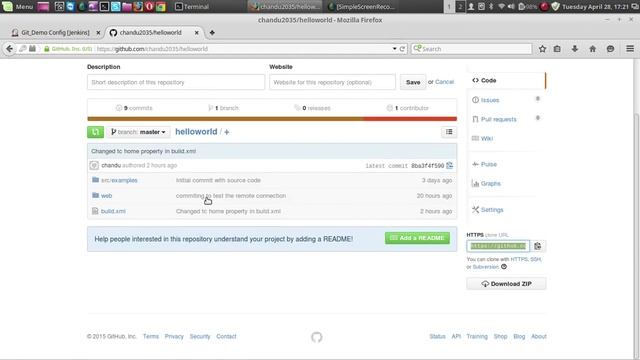
Task: Go to Firefox home page icon
Action: (593, 49)
